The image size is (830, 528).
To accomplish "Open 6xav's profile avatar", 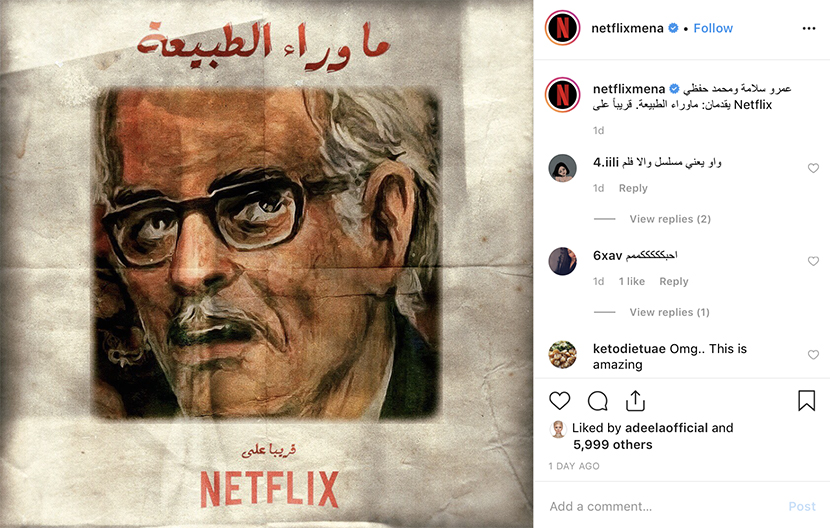I will pyautogui.click(x=562, y=261).
